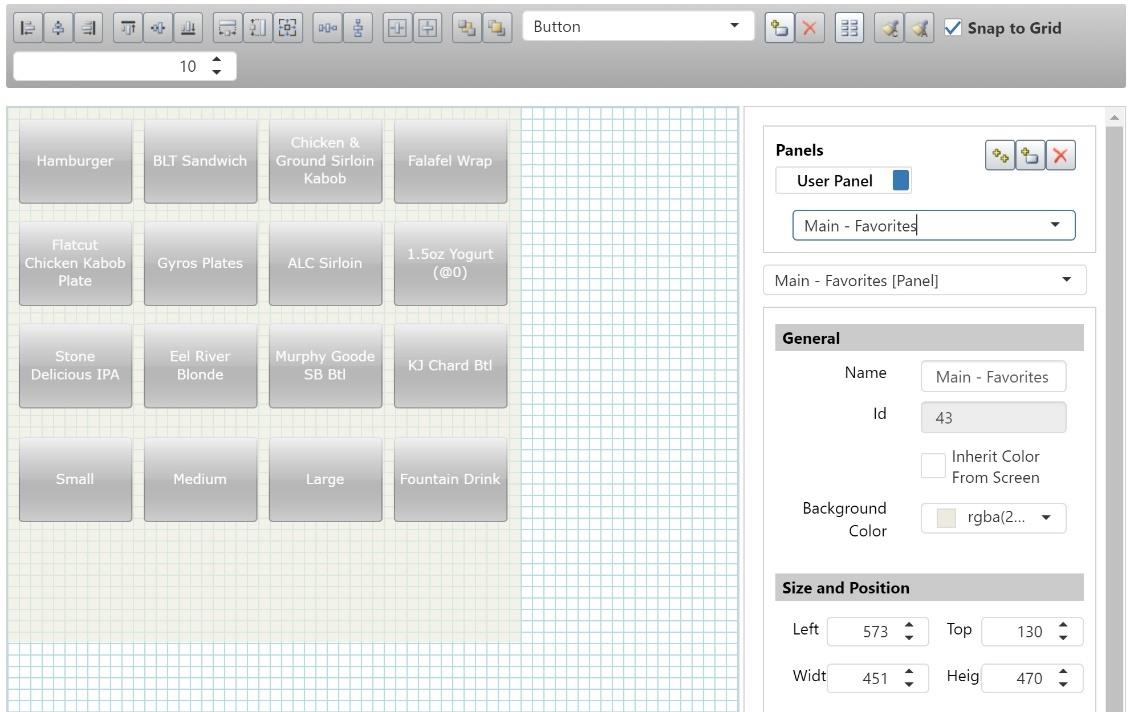Click the add element icon beside Button dropdown
The height and width of the screenshot is (712, 1130).
coord(779,28)
